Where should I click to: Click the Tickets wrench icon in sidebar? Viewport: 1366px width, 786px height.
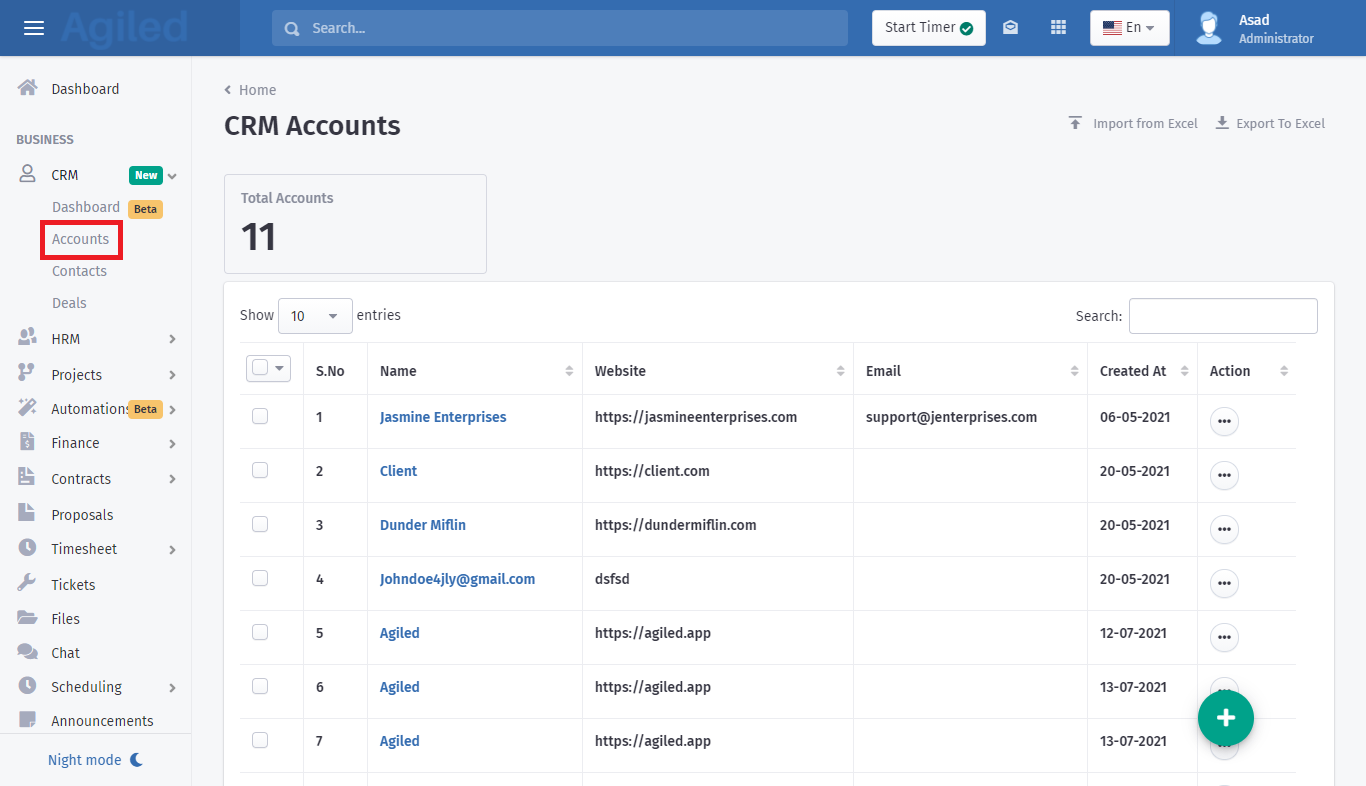point(28,584)
